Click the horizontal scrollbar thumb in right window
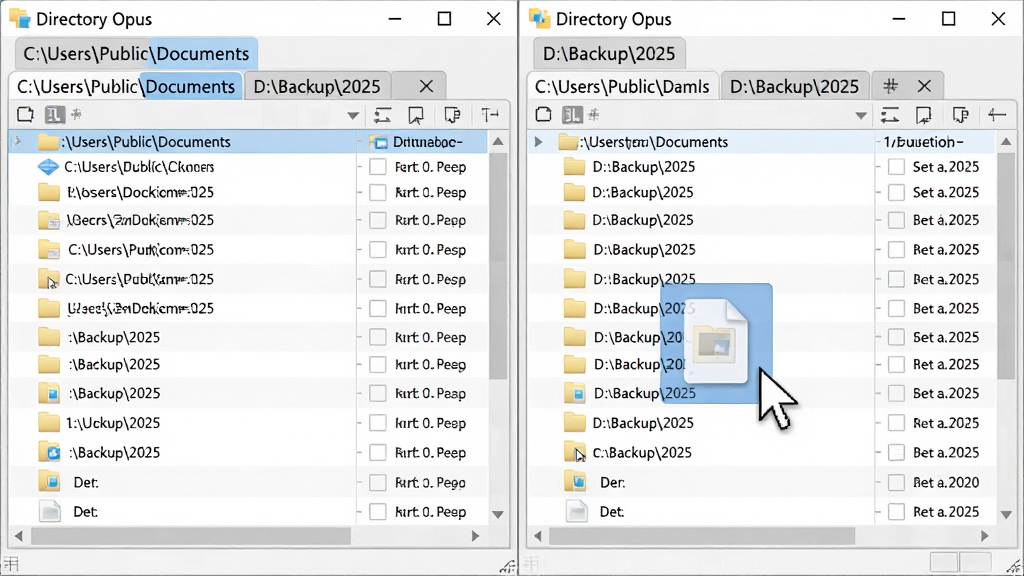1024x576 pixels. (702, 536)
